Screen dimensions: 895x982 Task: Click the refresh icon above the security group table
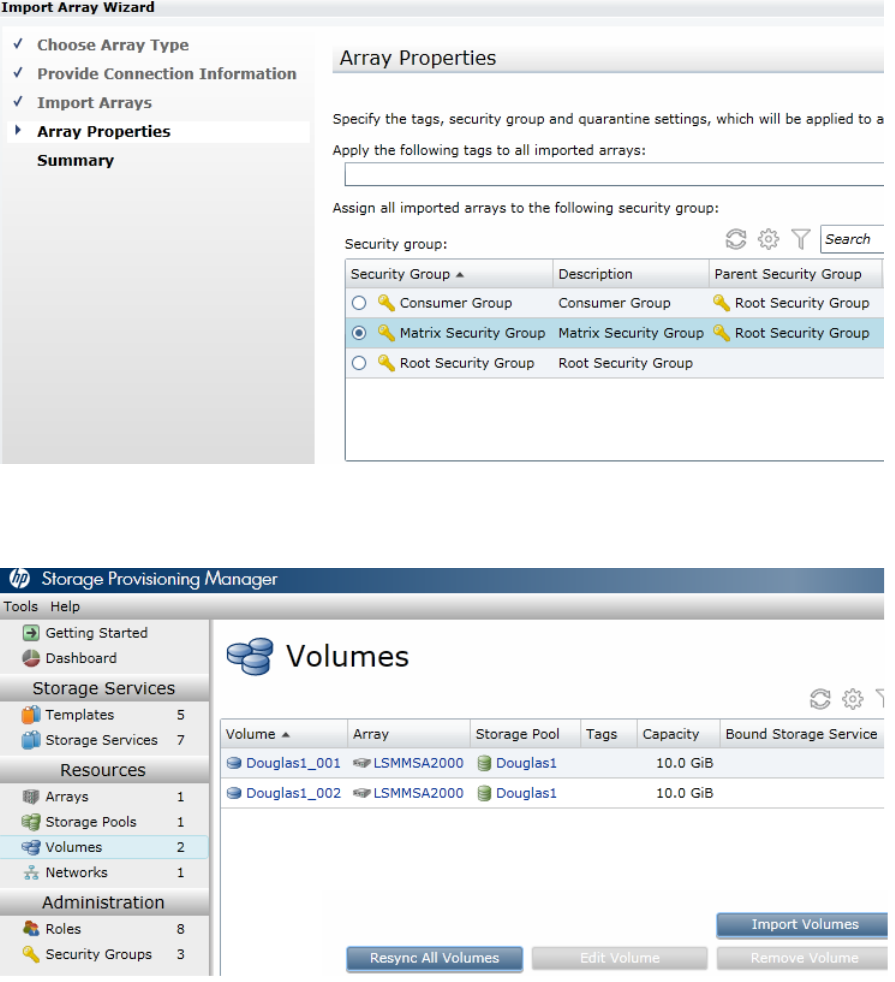point(736,239)
